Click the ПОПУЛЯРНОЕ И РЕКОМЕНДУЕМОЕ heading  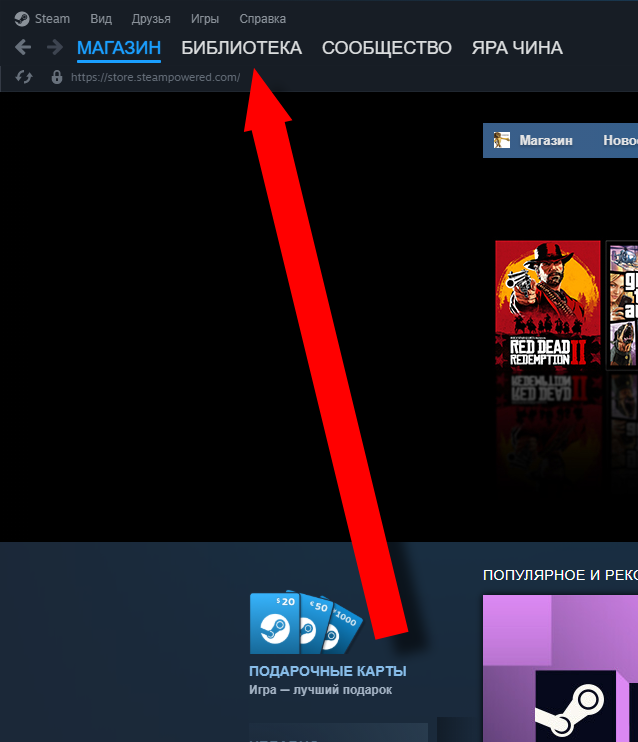[x=560, y=575]
